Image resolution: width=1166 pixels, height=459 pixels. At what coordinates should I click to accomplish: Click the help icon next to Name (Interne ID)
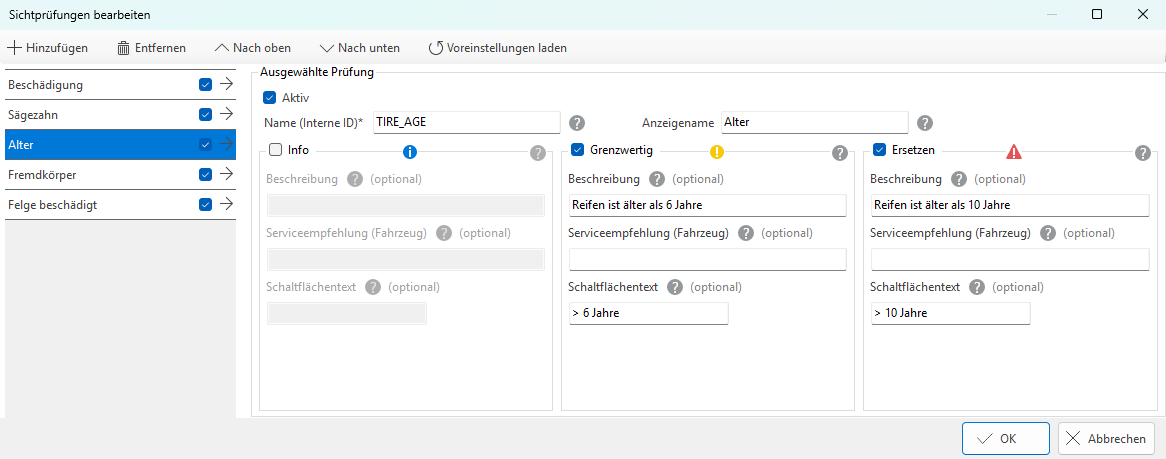[x=577, y=123]
